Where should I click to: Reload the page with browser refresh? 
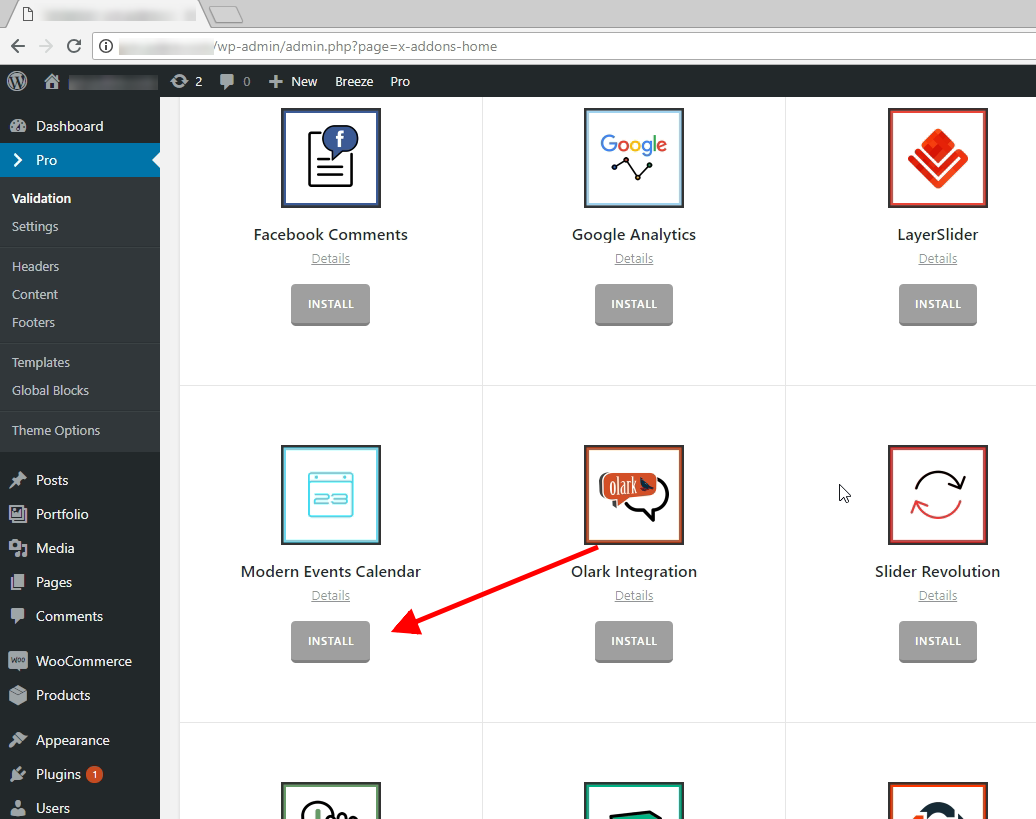click(x=73, y=46)
